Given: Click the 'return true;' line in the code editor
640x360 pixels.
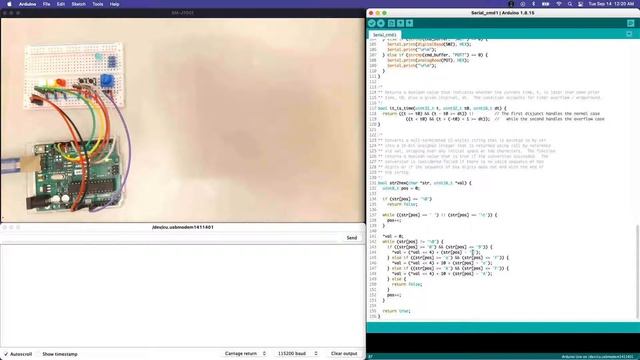Looking at the screenshot, I should tap(396, 311).
